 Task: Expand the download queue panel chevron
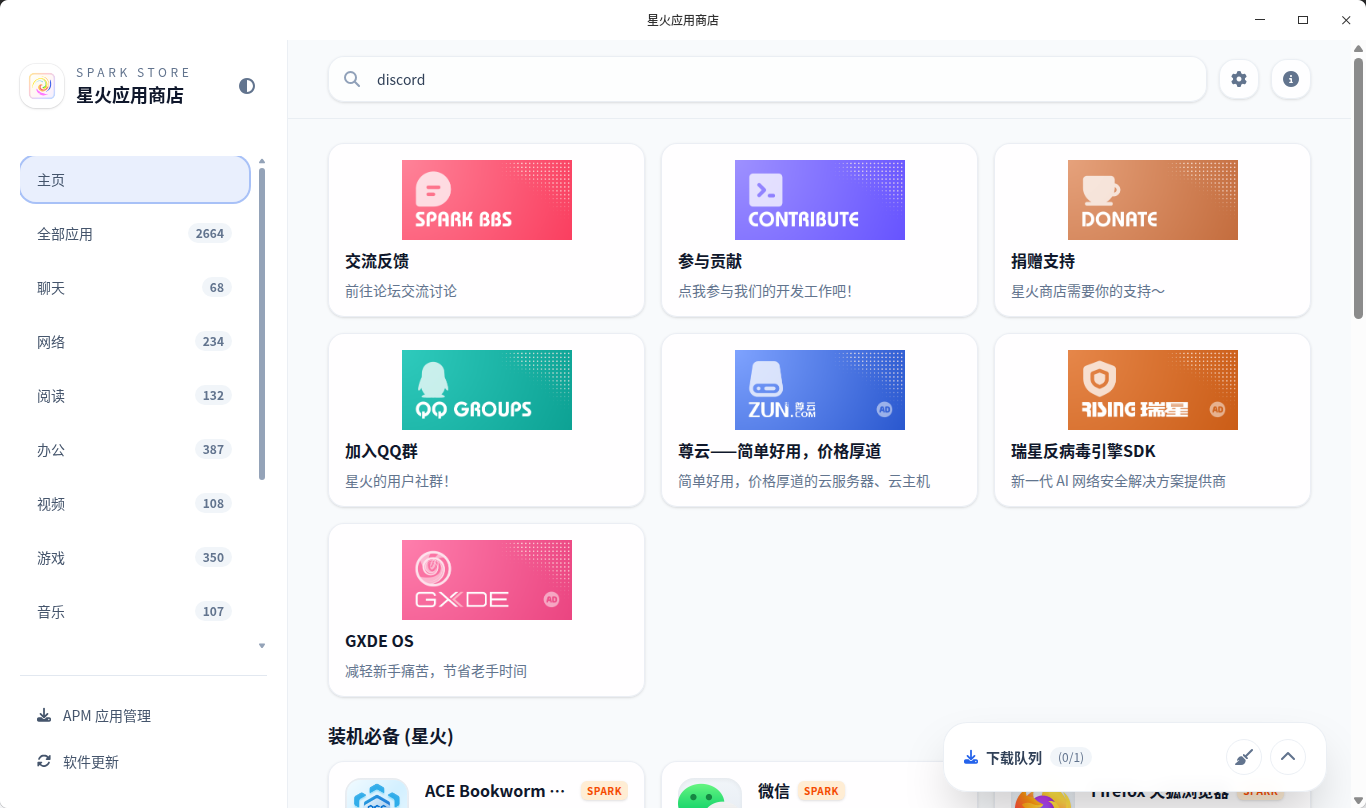[1288, 757]
